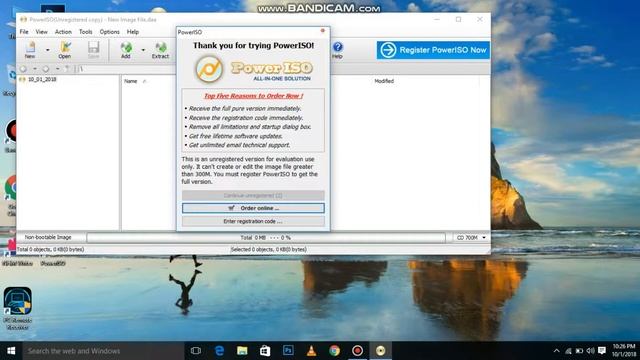Click the battery tray icon
Screen dimensions: 640x360
579,351
